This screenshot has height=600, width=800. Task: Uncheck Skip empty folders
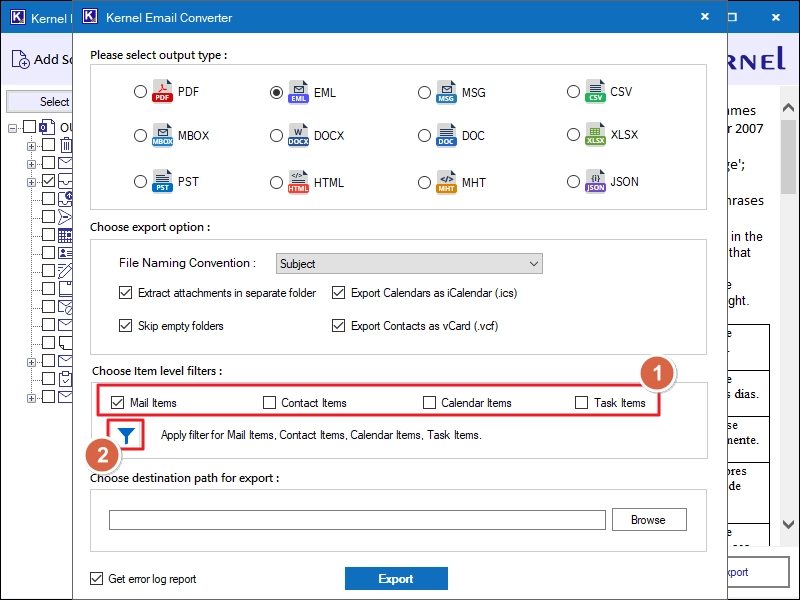126,326
